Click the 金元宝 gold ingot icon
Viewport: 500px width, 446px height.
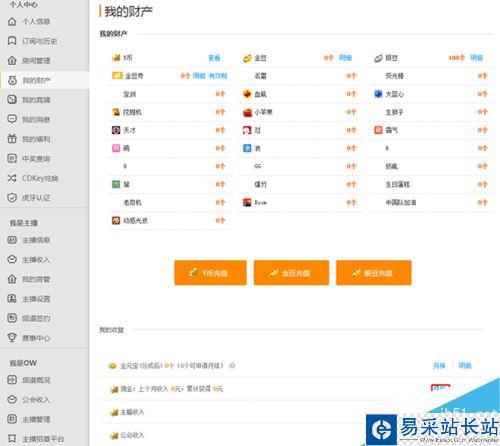pos(113,366)
